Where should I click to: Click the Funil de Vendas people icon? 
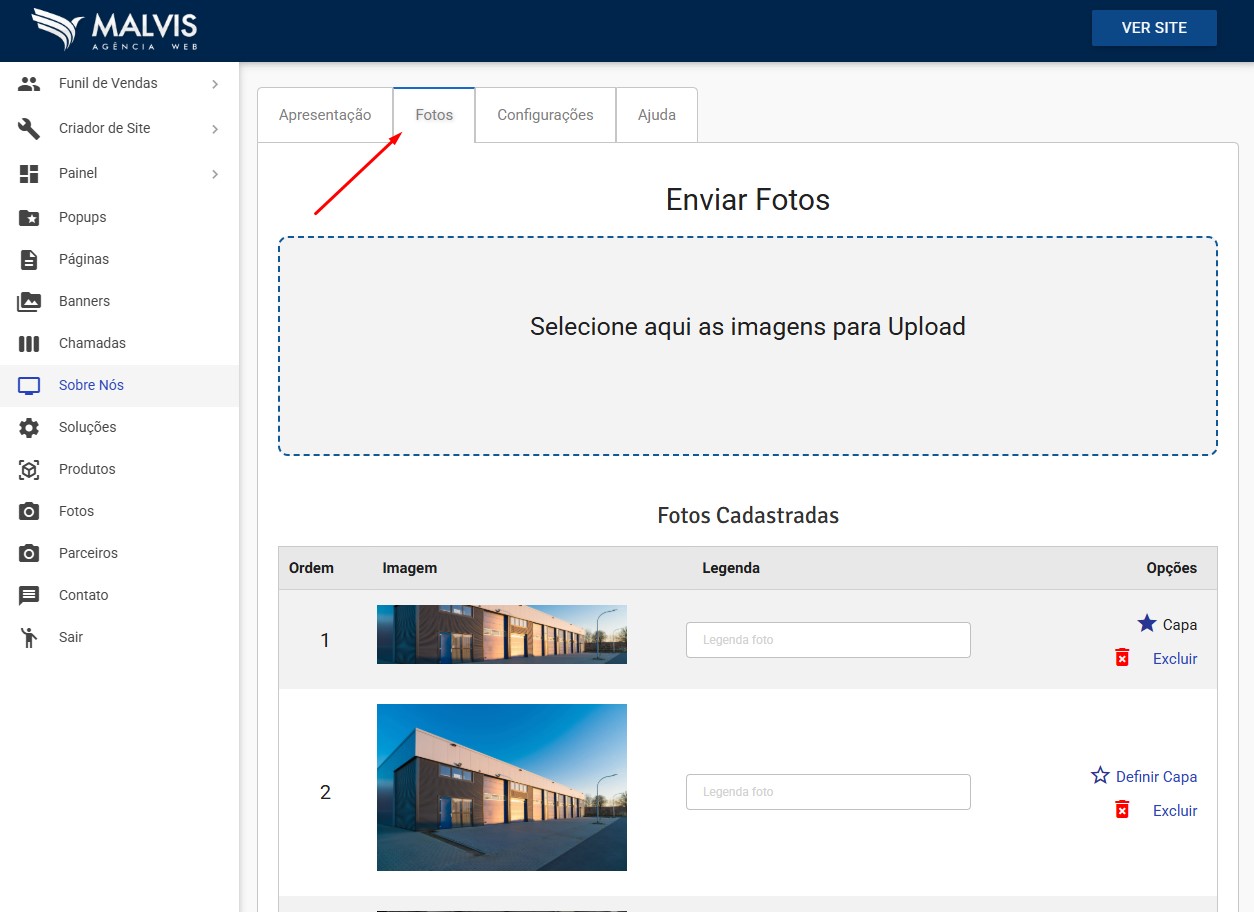(x=29, y=84)
